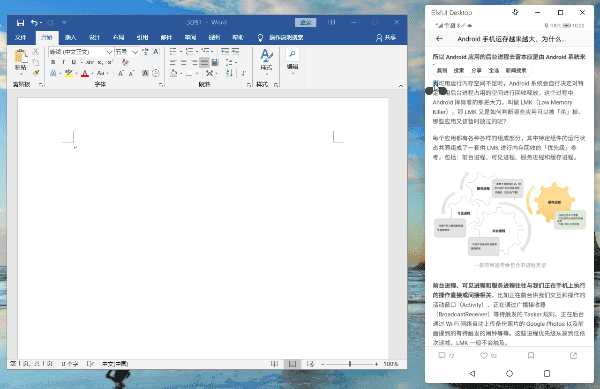Tap 复制 in the phone selection popup

coord(442,70)
